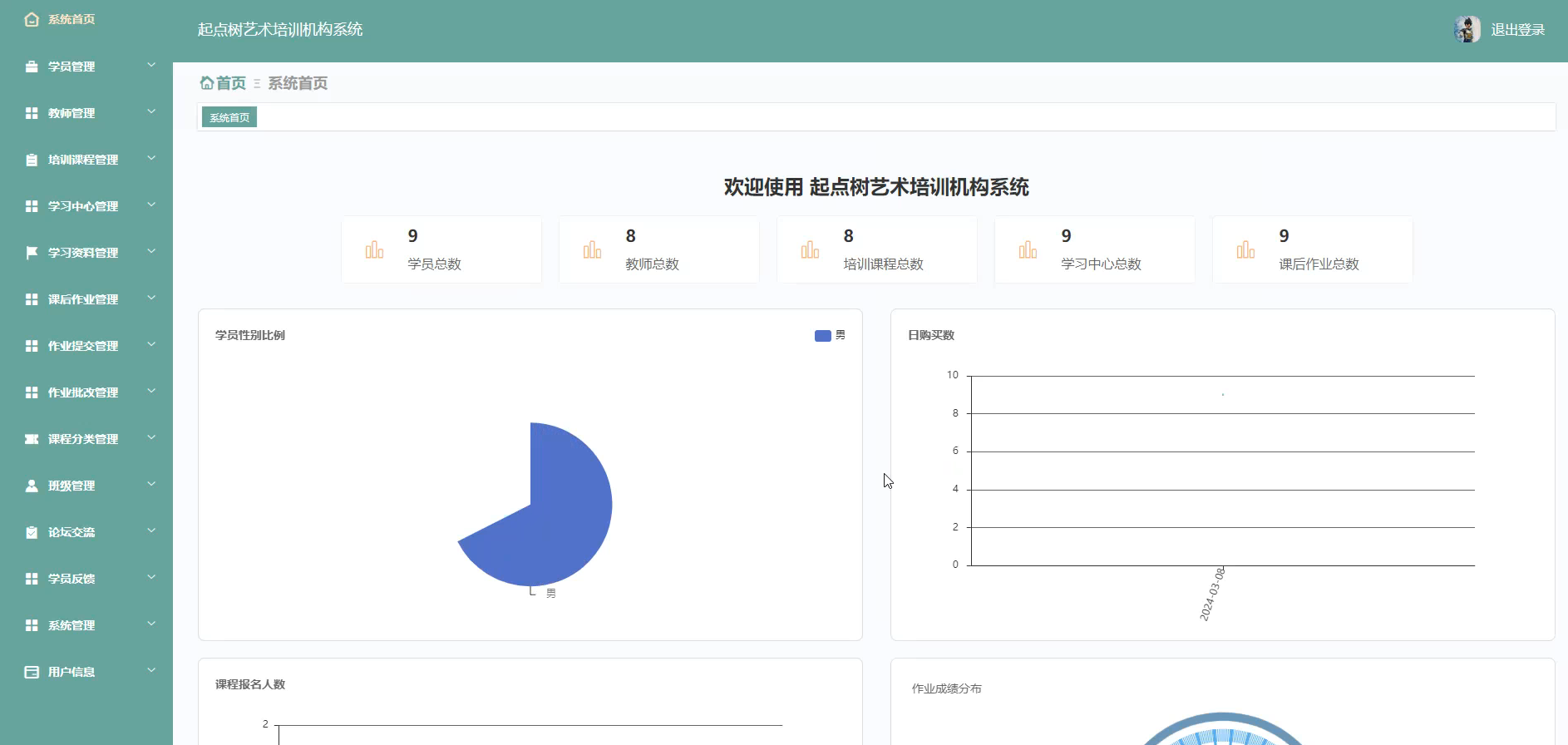Image resolution: width=1568 pixels, height=745 pixels.
Task: Click bar chart icon on 学习中心总数 card
Action: click(1028, 249)
